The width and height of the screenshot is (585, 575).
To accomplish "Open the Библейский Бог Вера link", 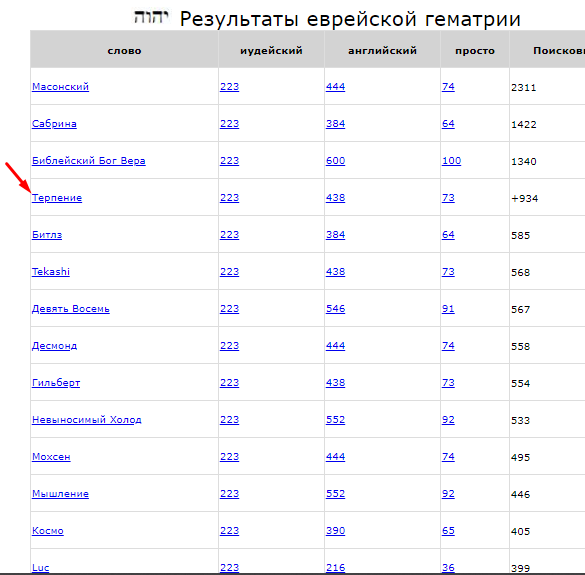I will [89, 160].
